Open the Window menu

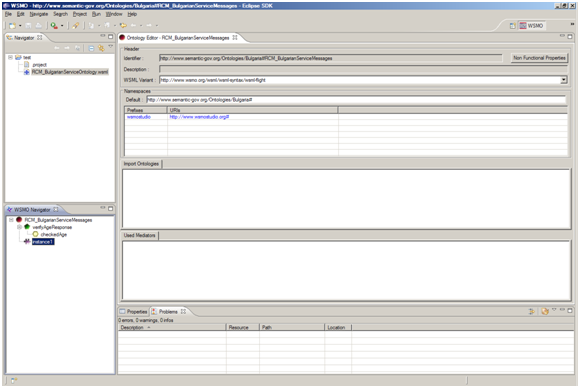click(x=114, y=14)
